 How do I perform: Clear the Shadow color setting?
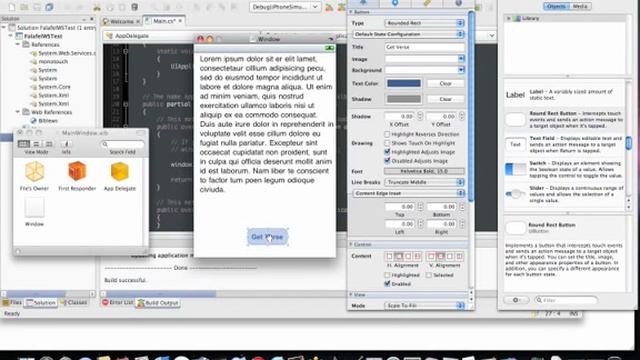pyautogui.click(x=445, y=99)
